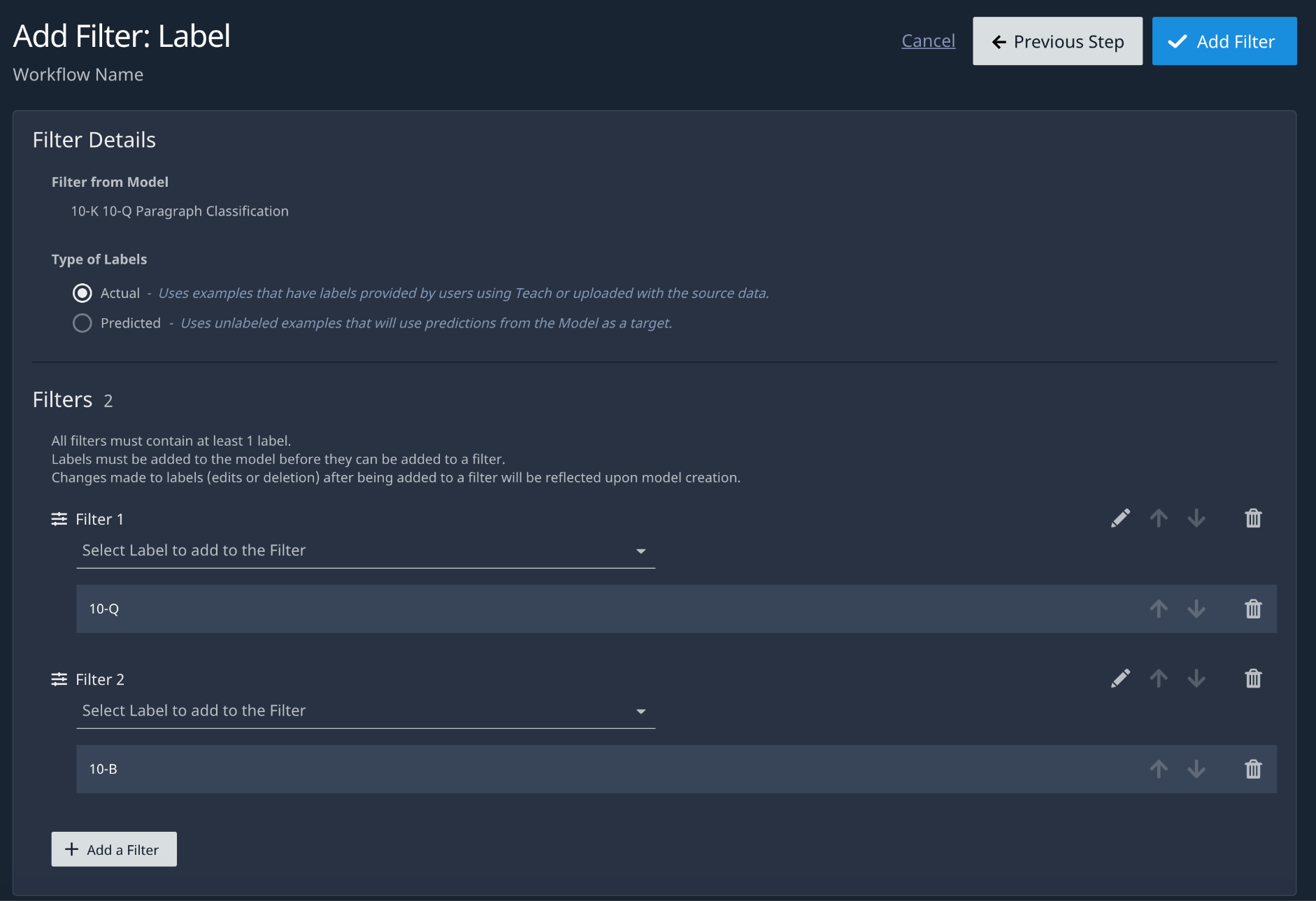Image resolution: width=1316 pixels, height=901 pixels.
Task: Delete Filter 2 using trash icon
Action: click(1253, 679)
